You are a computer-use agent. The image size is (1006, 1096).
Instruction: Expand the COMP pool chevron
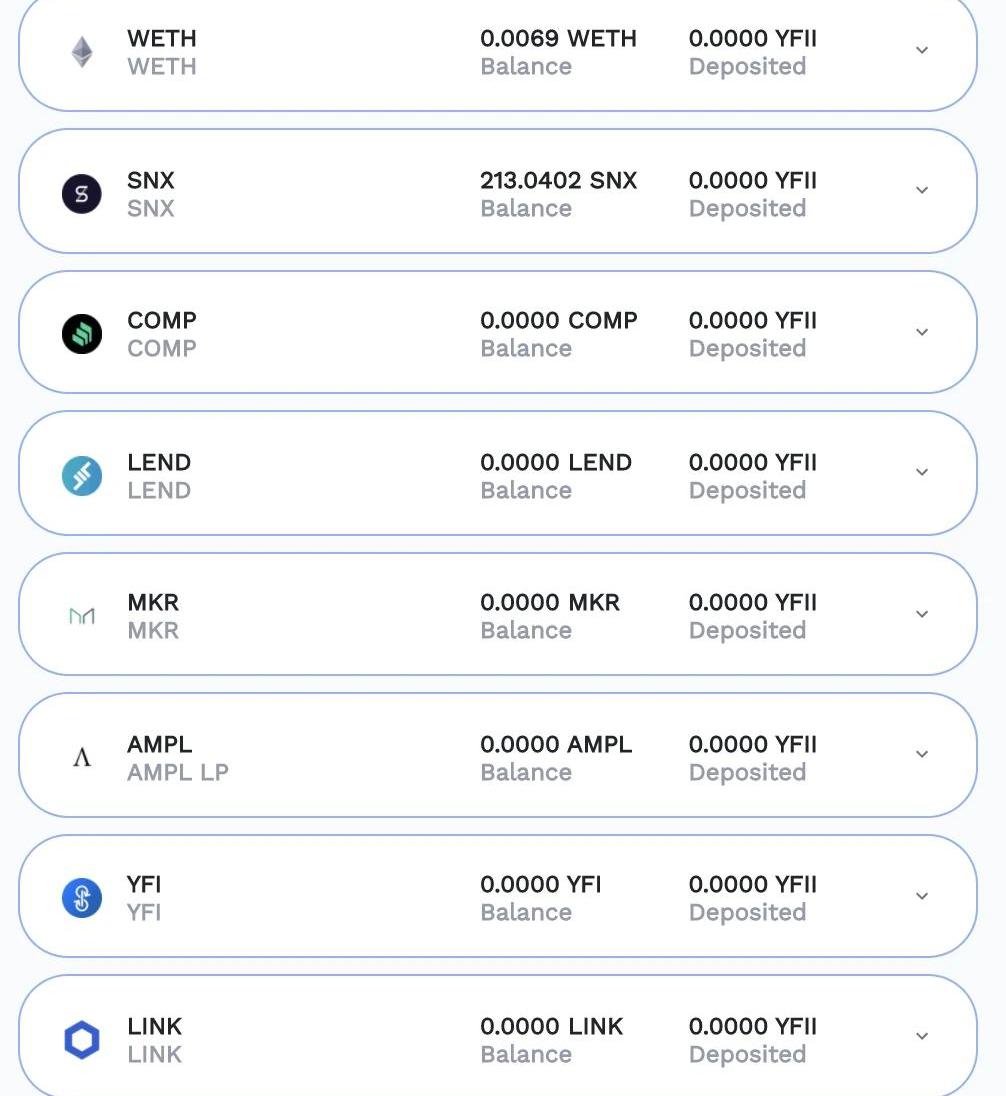click(x=922, y=332)
